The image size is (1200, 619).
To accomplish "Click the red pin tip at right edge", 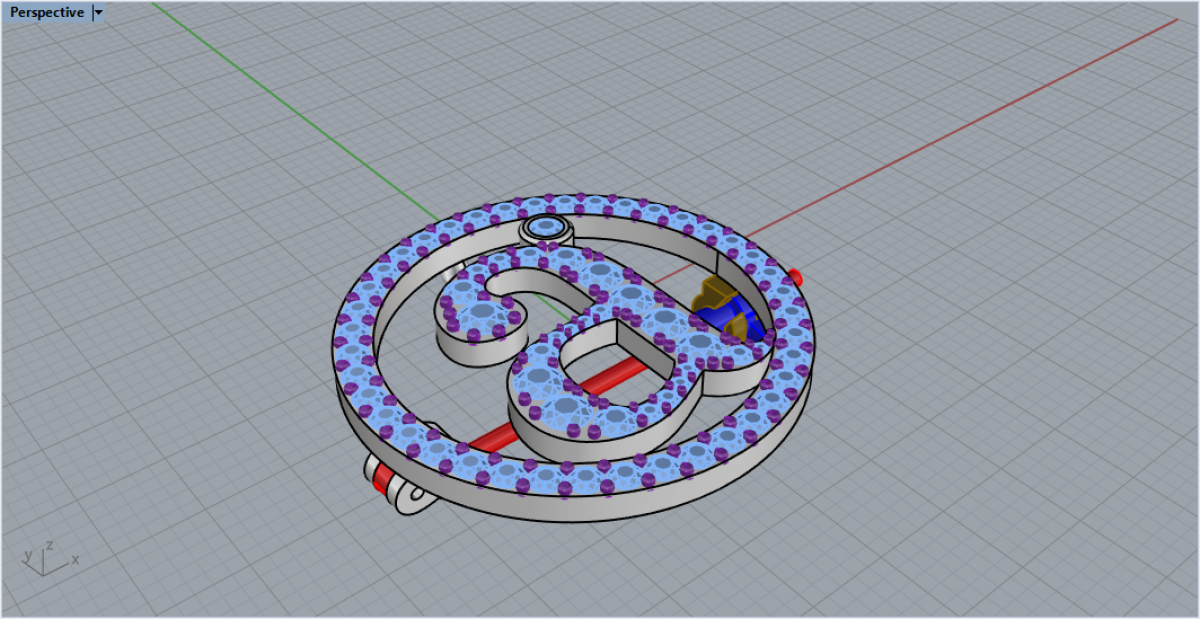I will (x=795, y=275).
